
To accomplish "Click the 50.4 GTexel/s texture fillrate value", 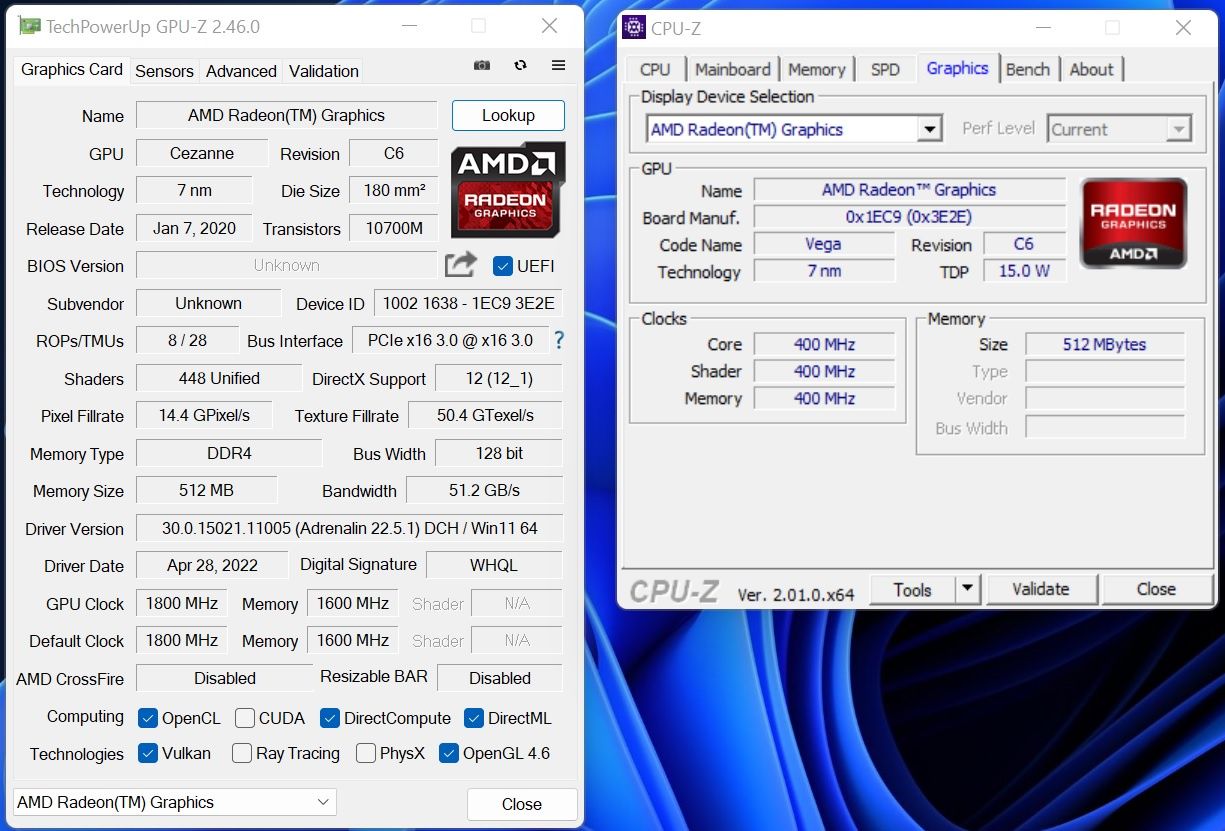I will tap(485, 415).
